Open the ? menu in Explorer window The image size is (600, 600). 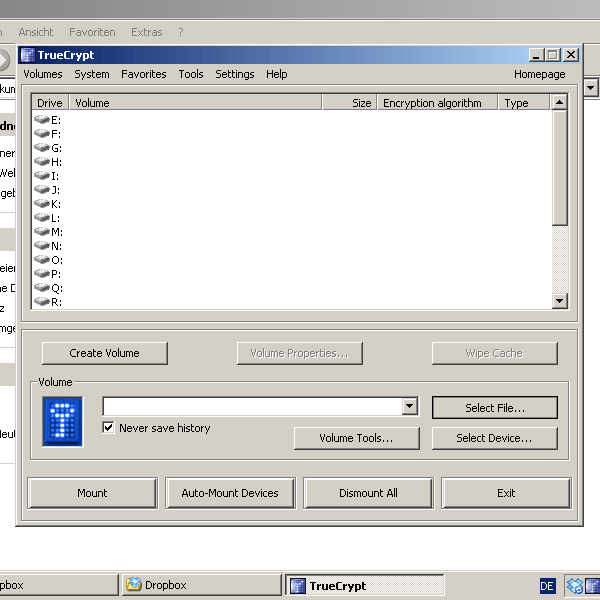click(181, 32)
